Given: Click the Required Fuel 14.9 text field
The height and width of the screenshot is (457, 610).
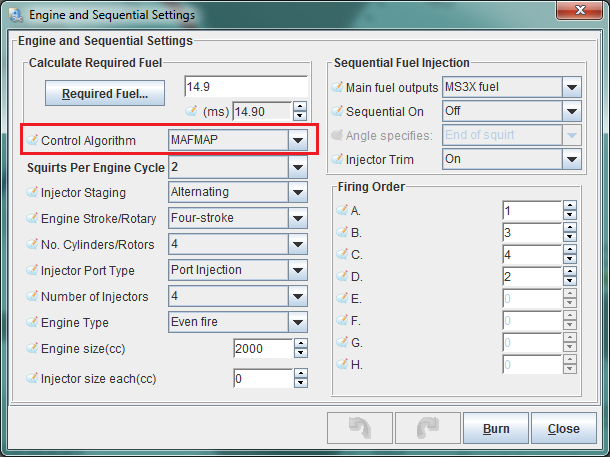Looking at the screenshot, I should pyautogui.click(x=246, y=86).
